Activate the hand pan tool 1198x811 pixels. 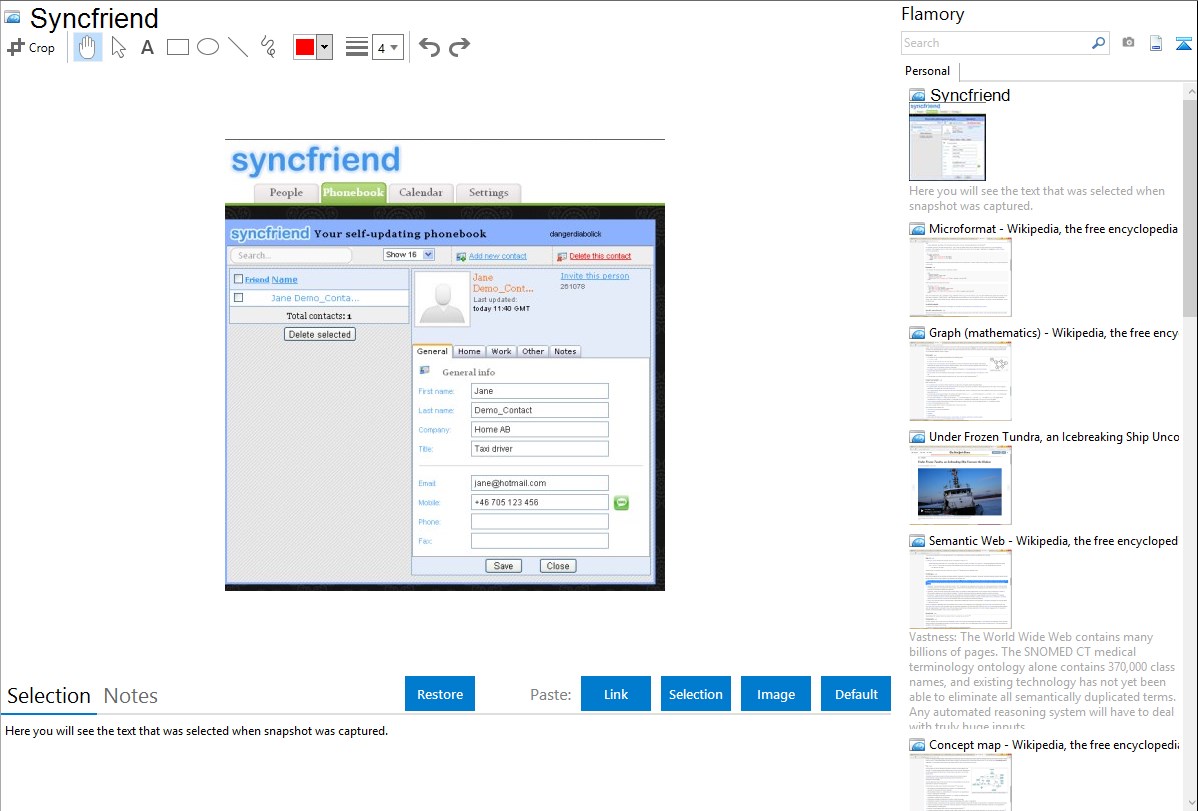[88, 47]
